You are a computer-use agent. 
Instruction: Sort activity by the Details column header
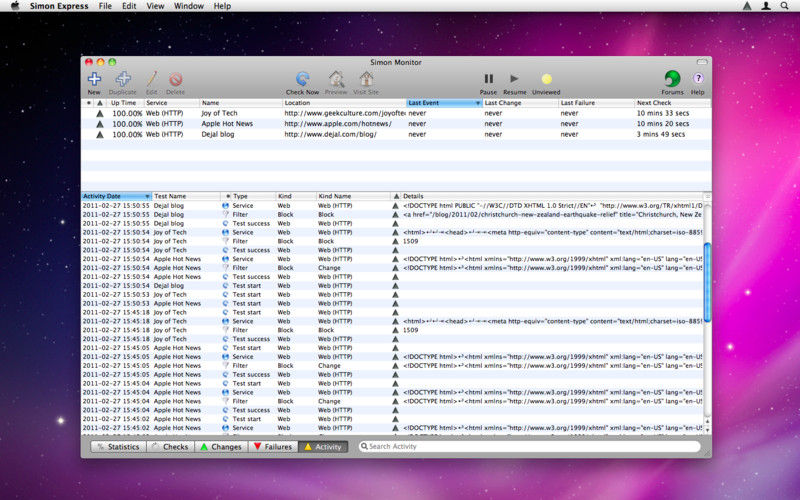pos(552,196)
